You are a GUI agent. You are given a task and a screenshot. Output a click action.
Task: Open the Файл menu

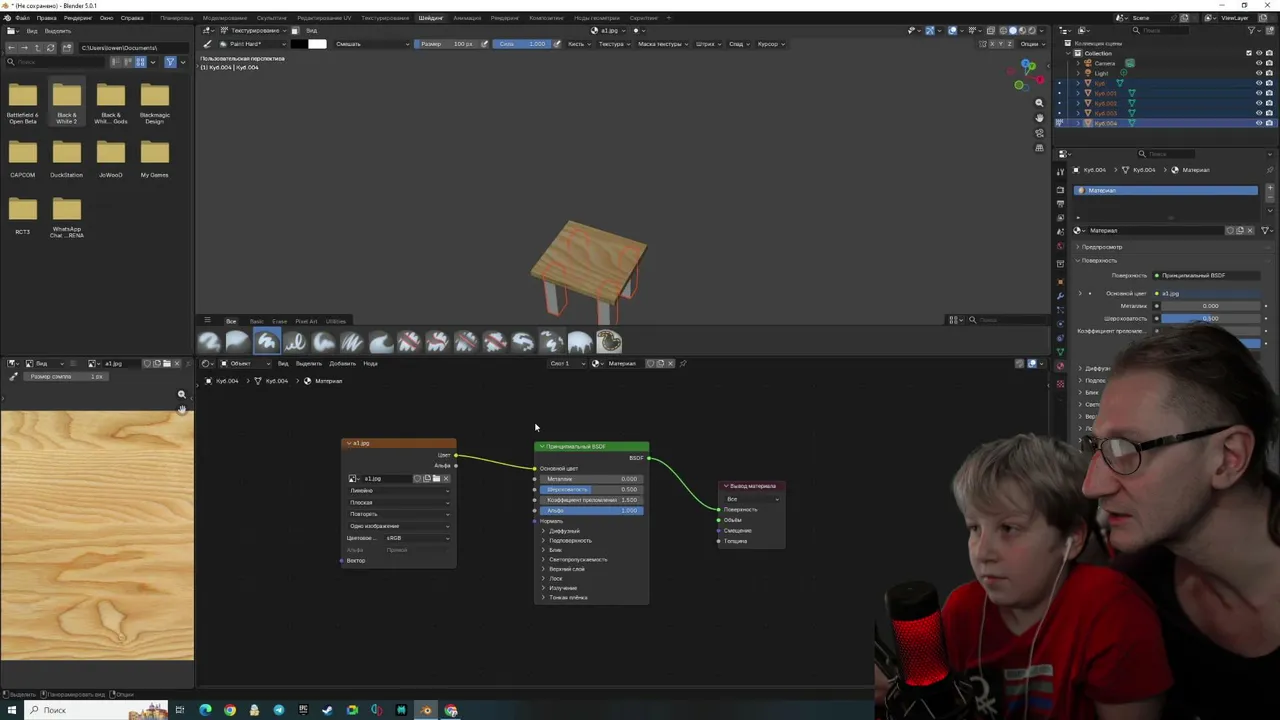tap(22, 18)
